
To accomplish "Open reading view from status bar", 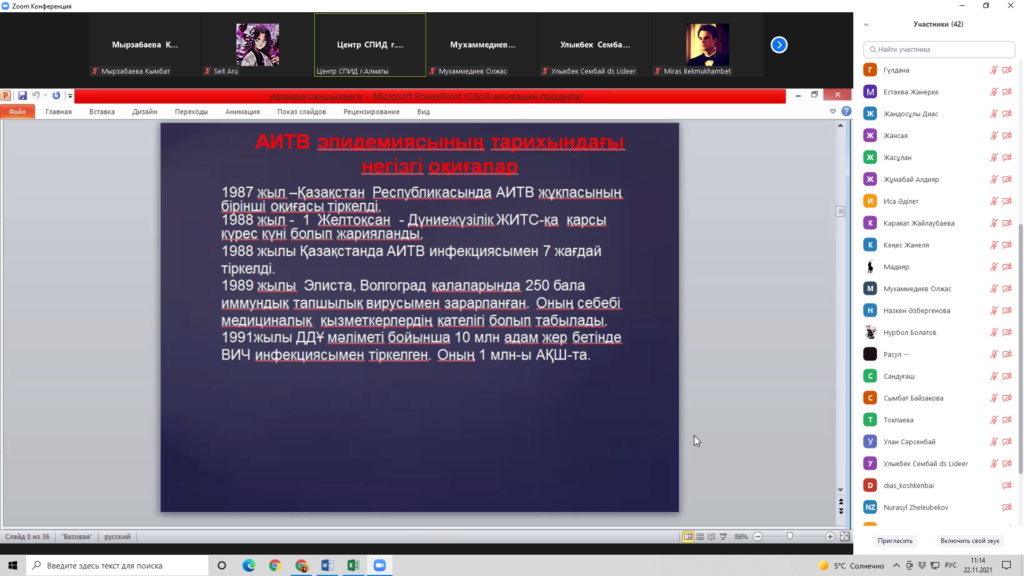I will pyautogui.click(x=711, y=537).
